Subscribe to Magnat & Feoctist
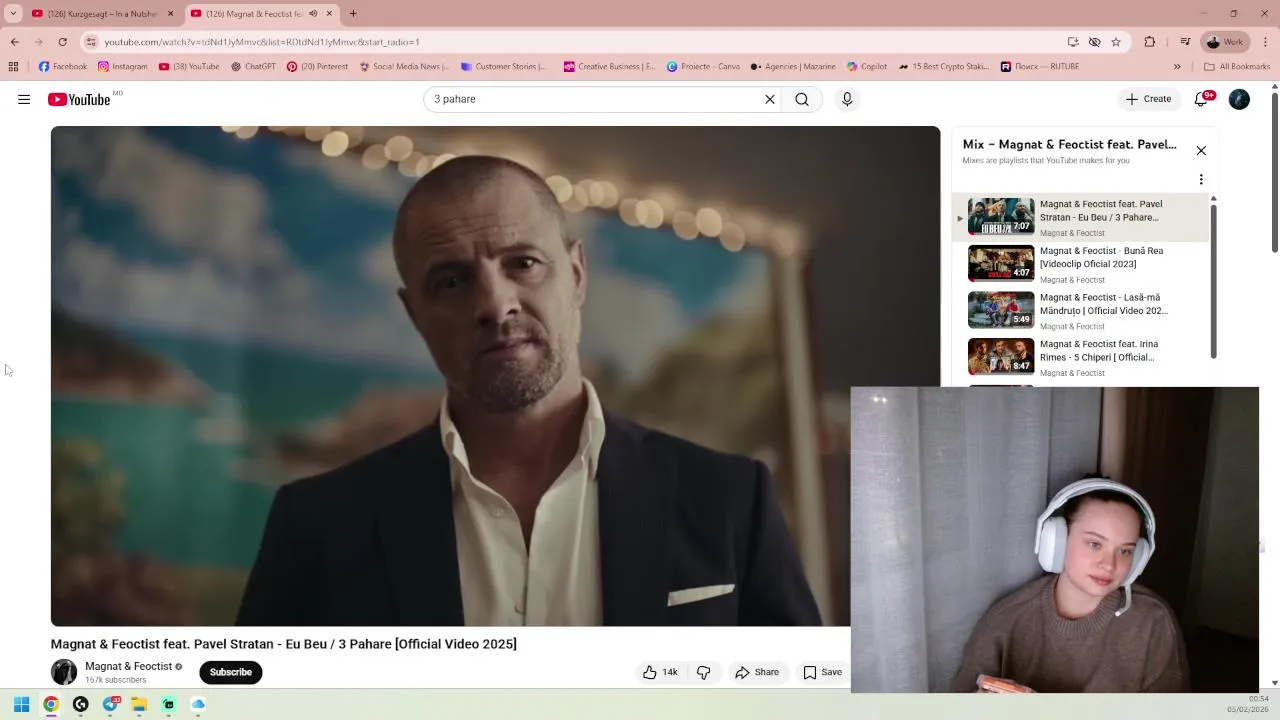The height and width of the screenshot is (720, 1280). [x=231, y=672]
